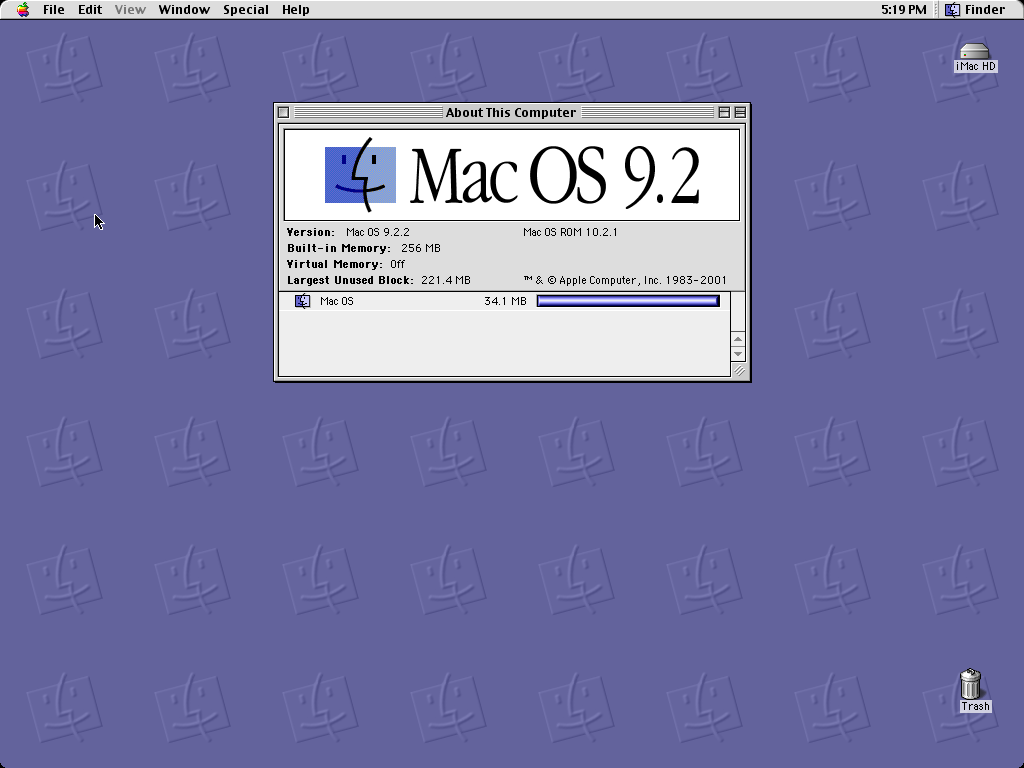
Task: Click the scroll down arrow in memory list
Action: pos(738,354)
